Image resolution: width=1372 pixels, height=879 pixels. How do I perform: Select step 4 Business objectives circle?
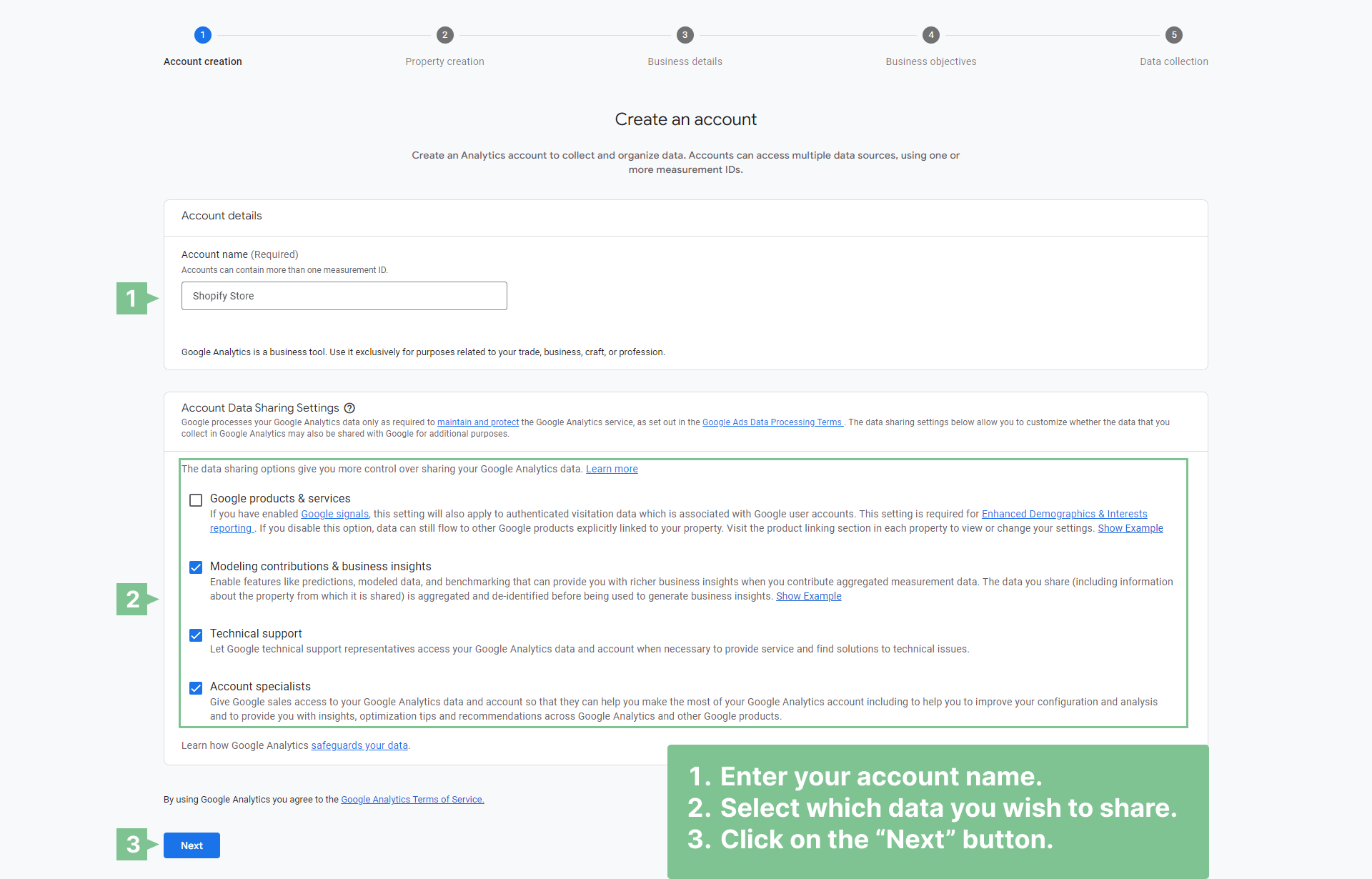pos(931,35)
